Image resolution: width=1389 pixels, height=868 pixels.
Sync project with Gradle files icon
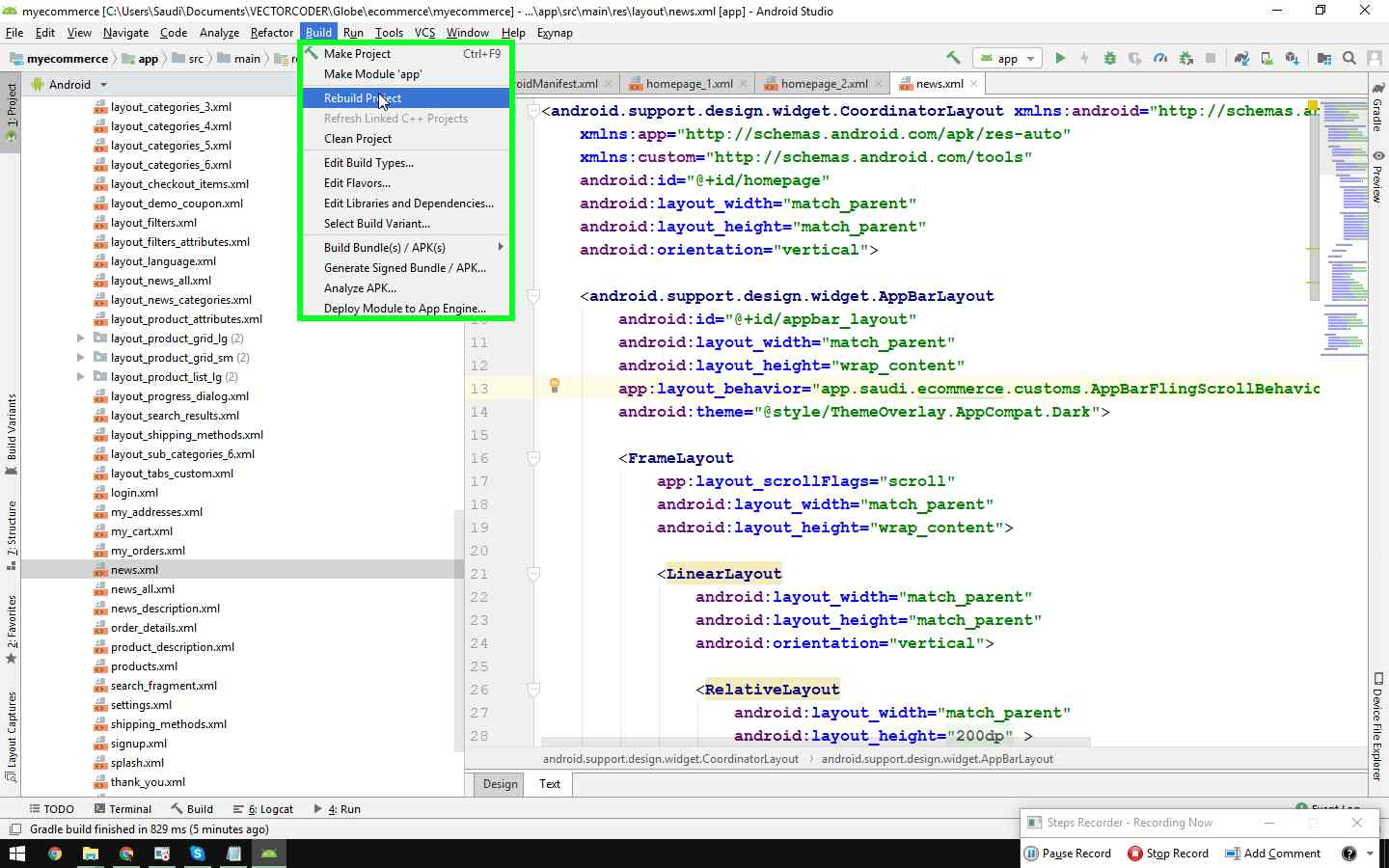[x=1241, y=58]
